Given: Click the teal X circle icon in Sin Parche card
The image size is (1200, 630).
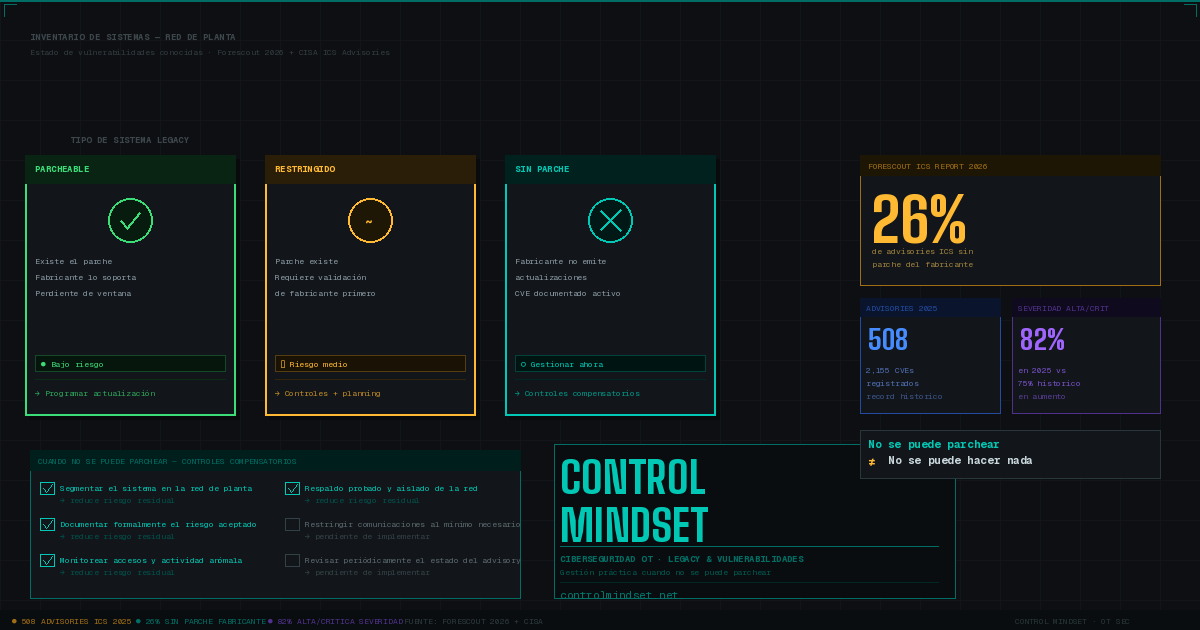Looking at the screenshot, I should click(x=610, y=220).
